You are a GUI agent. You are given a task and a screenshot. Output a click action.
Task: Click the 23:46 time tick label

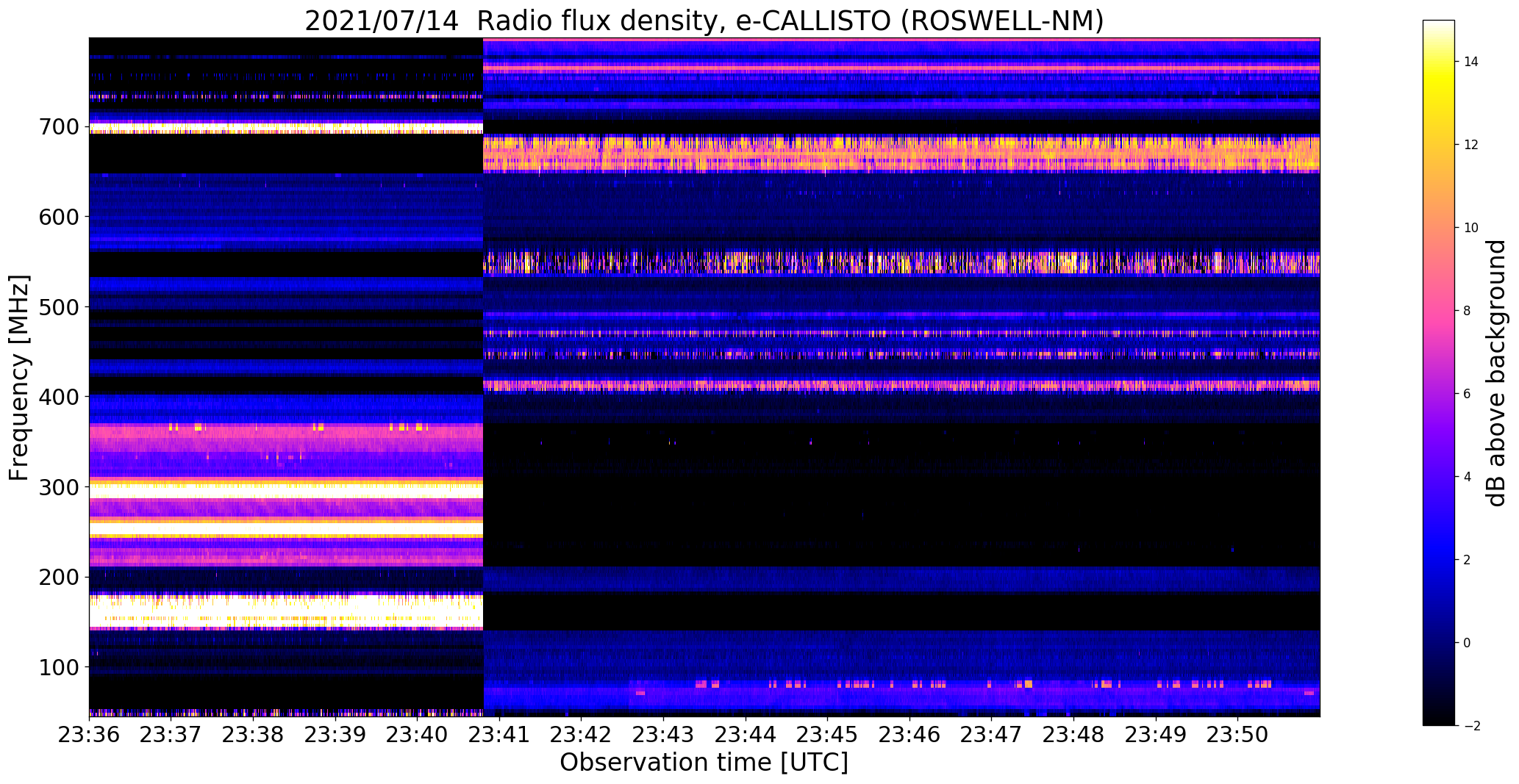coord(909,735)
